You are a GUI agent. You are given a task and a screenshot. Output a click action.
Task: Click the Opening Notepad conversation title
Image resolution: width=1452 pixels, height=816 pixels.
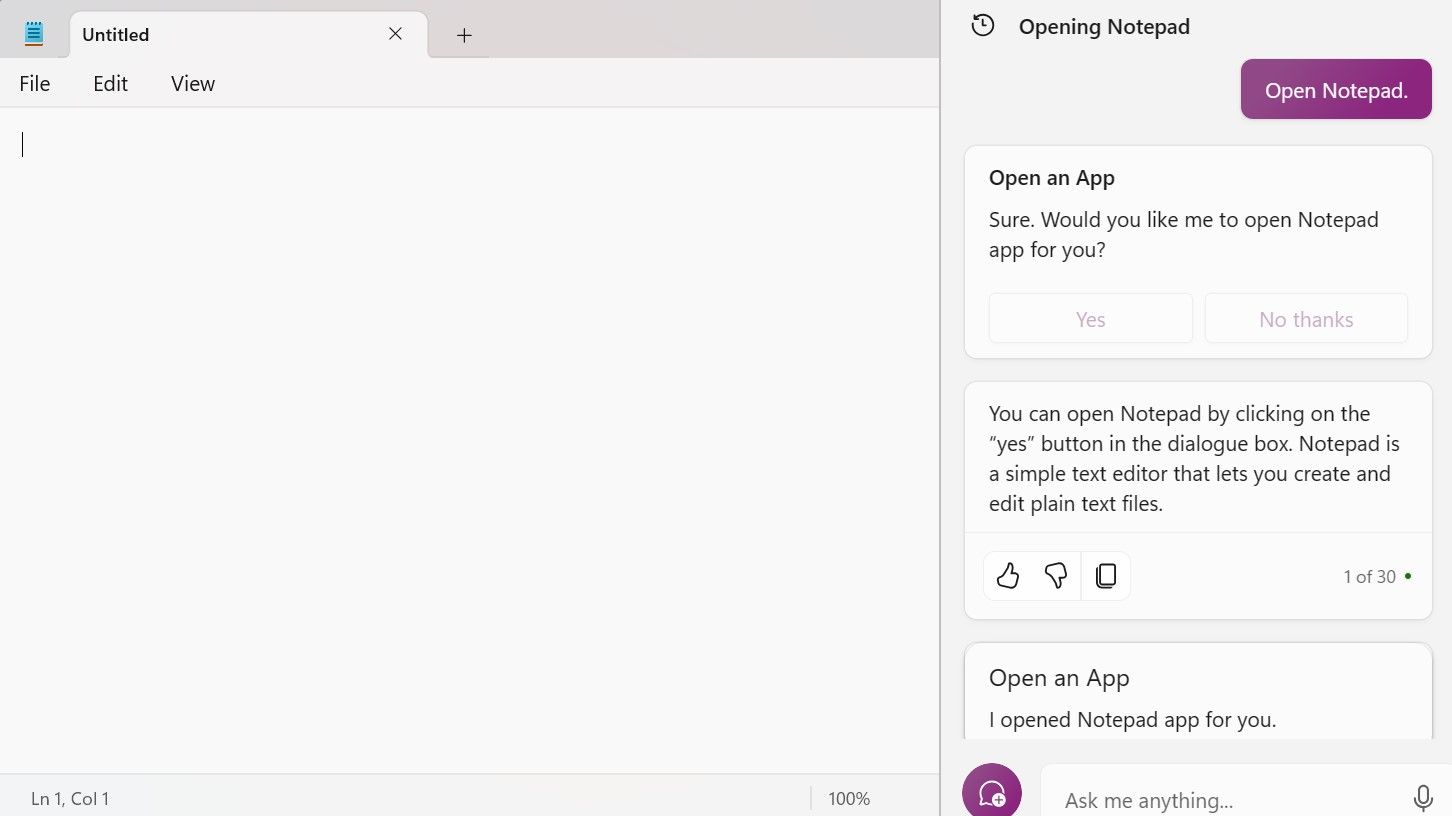(x=1104, y=27)
